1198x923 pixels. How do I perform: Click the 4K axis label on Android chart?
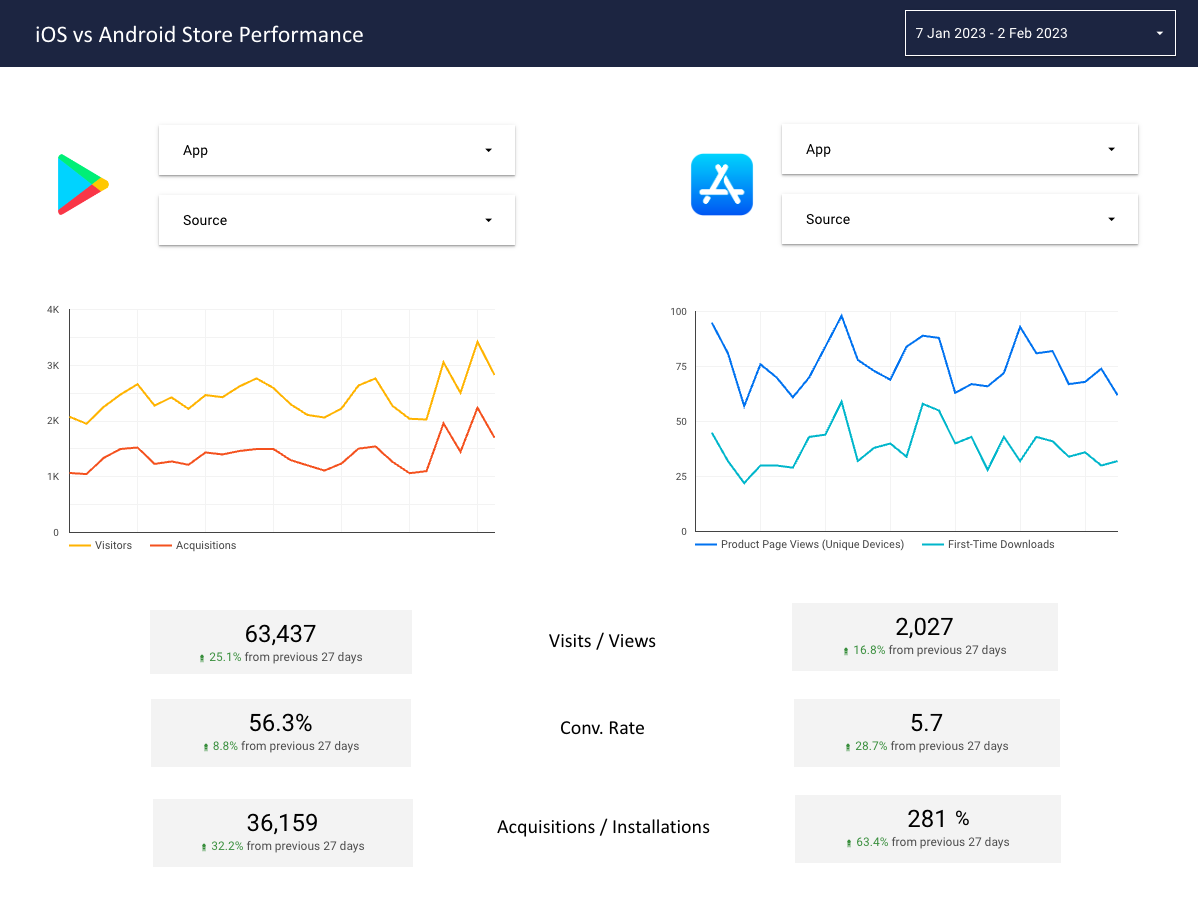(x=53, y=309)
